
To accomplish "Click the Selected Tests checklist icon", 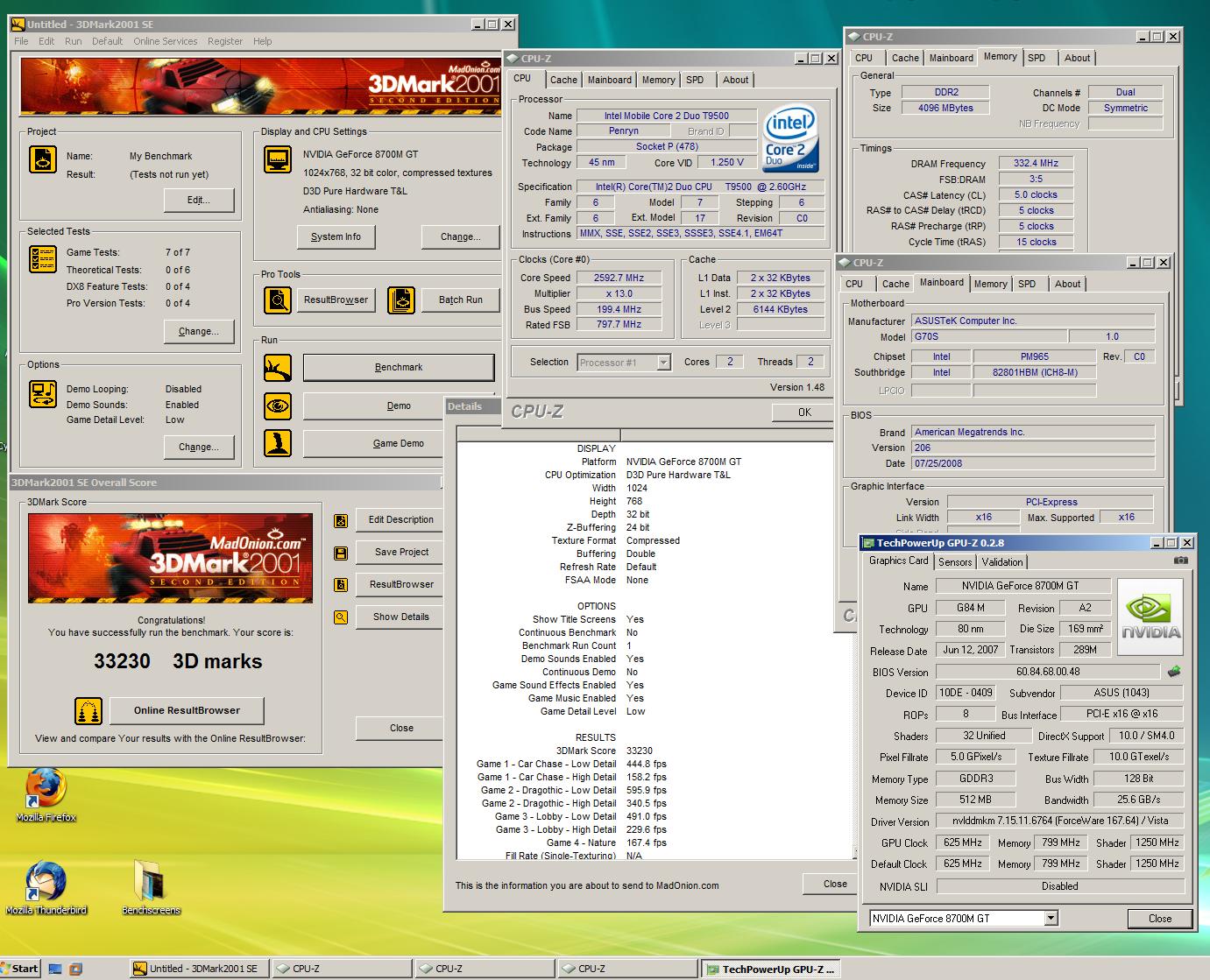I will [43, 258].
